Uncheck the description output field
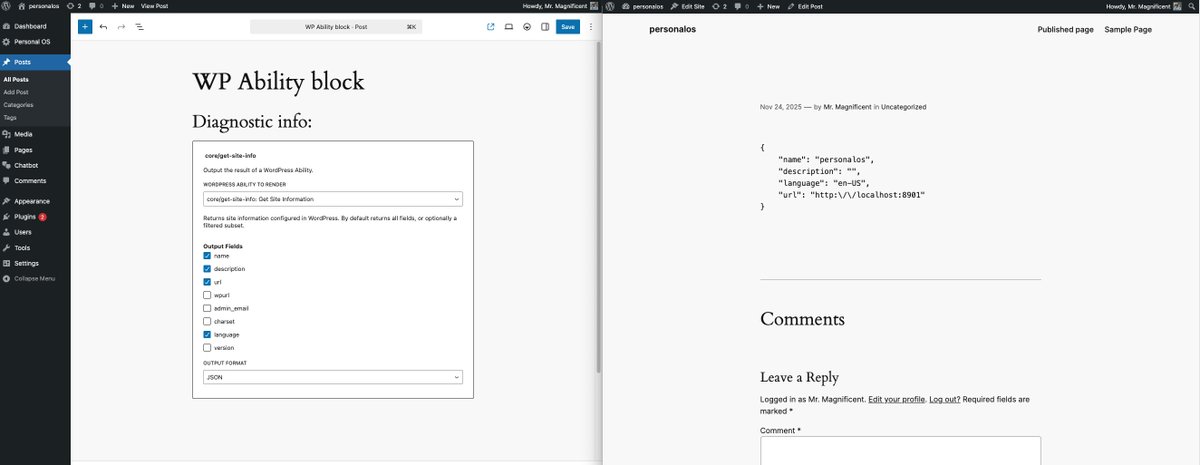Screen dimensions: 1200x465 click(x=207, y=269)
